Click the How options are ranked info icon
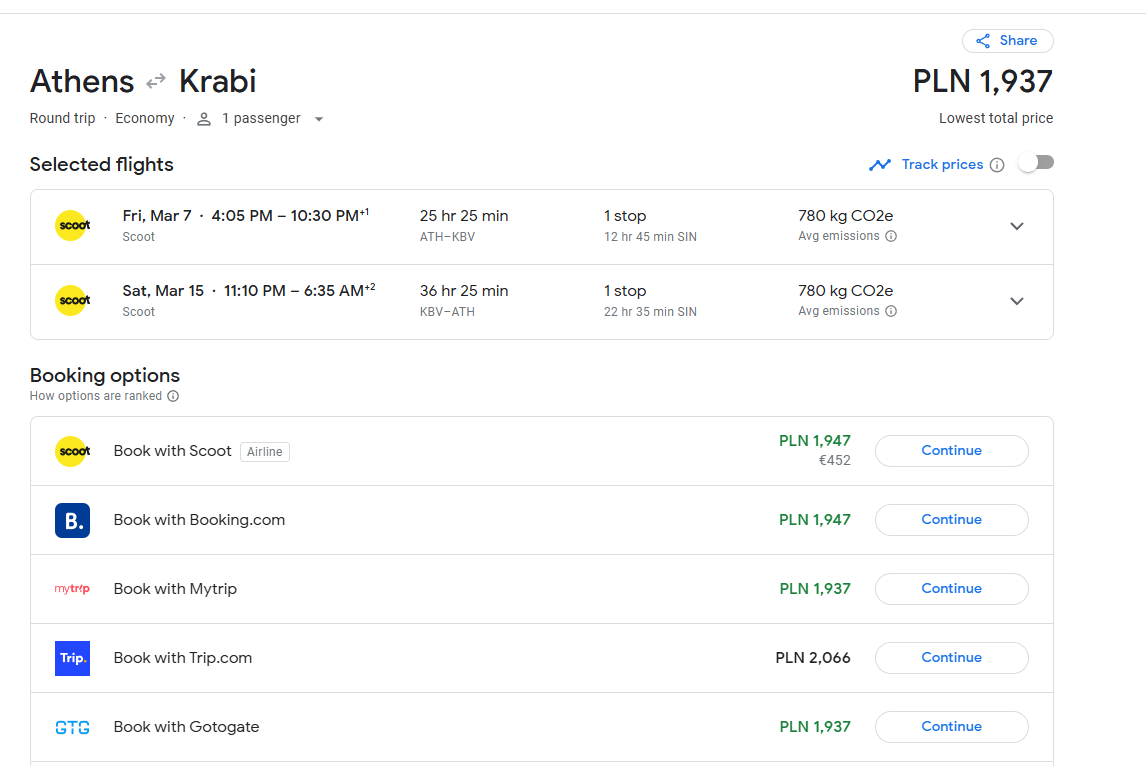This screenshot has height=766, width=1146. click(173, 396)
